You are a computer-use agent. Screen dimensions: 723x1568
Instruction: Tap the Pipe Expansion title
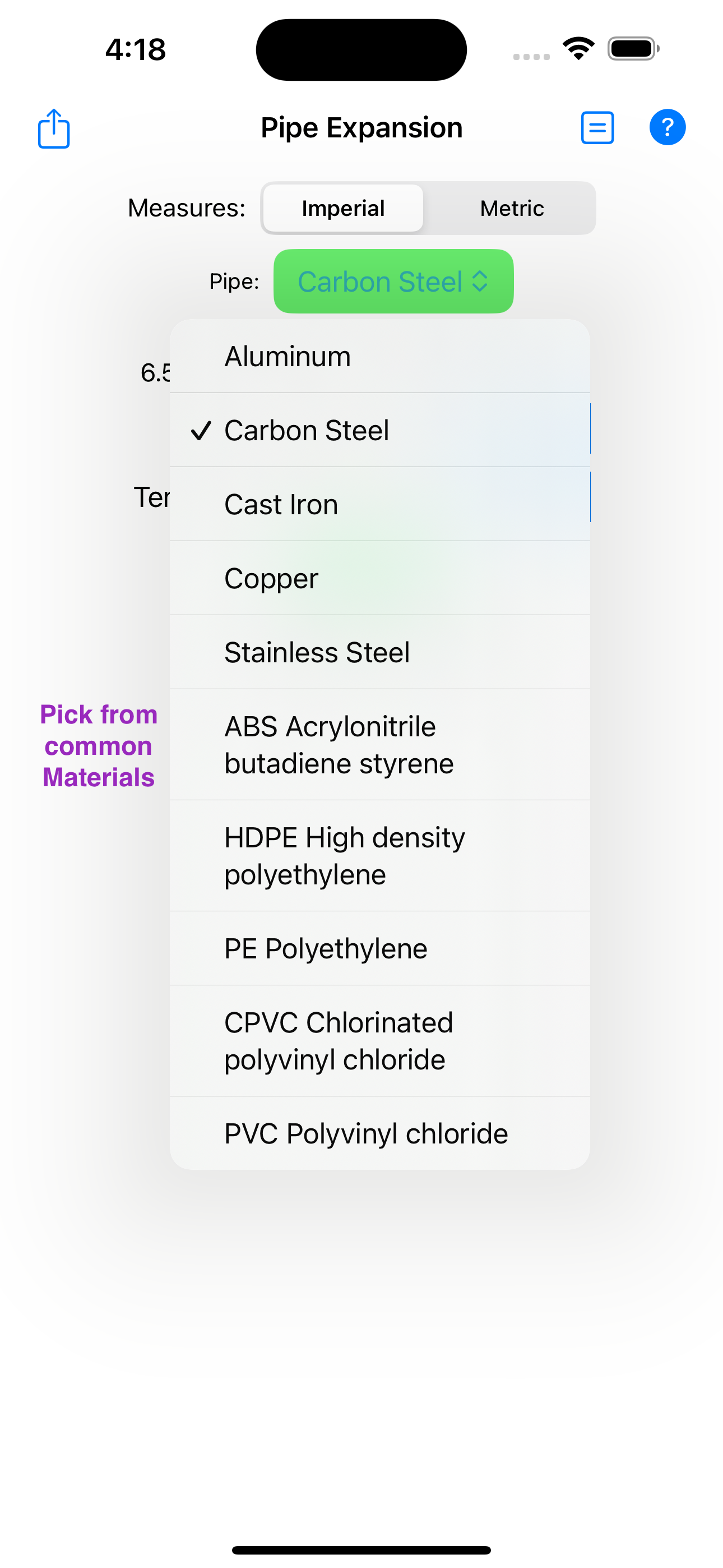click(361, 128)
